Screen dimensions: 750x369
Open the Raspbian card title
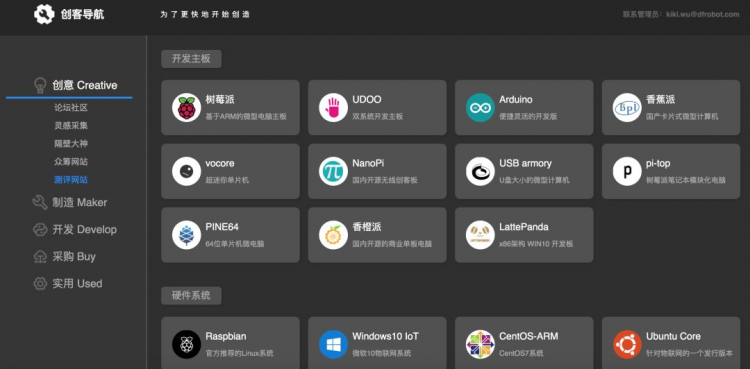coord(226,336)
